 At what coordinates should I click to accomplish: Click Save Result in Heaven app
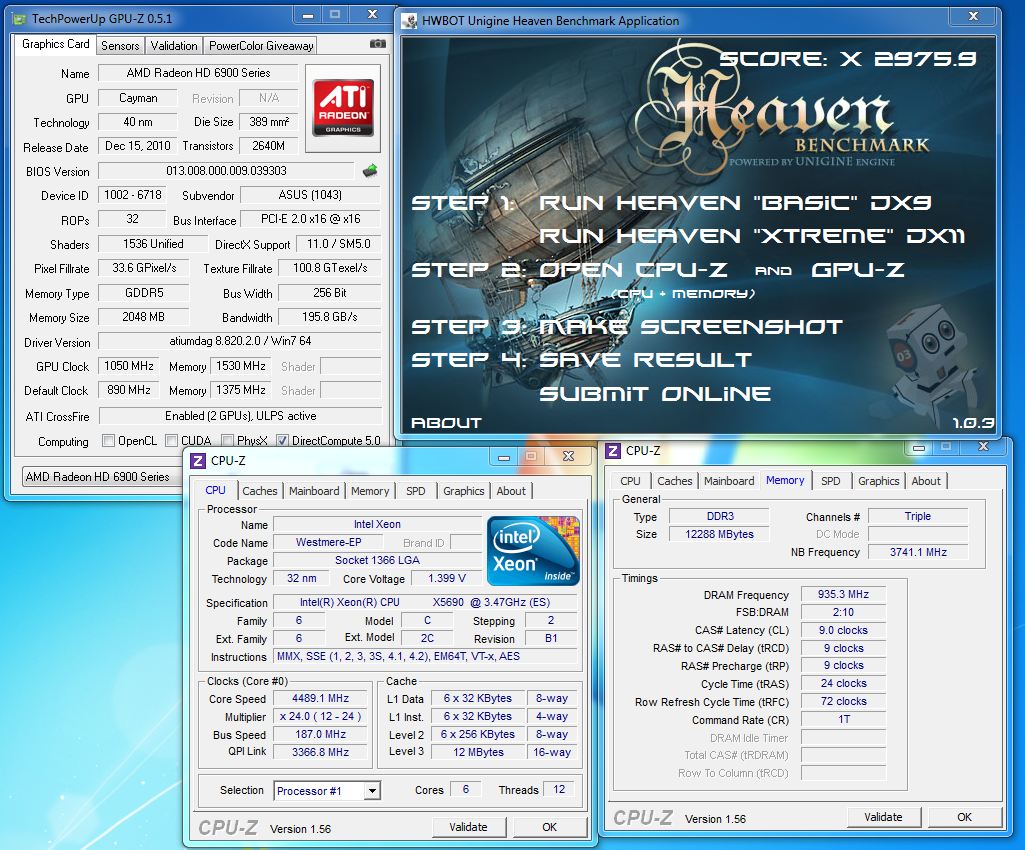[645, 360]
